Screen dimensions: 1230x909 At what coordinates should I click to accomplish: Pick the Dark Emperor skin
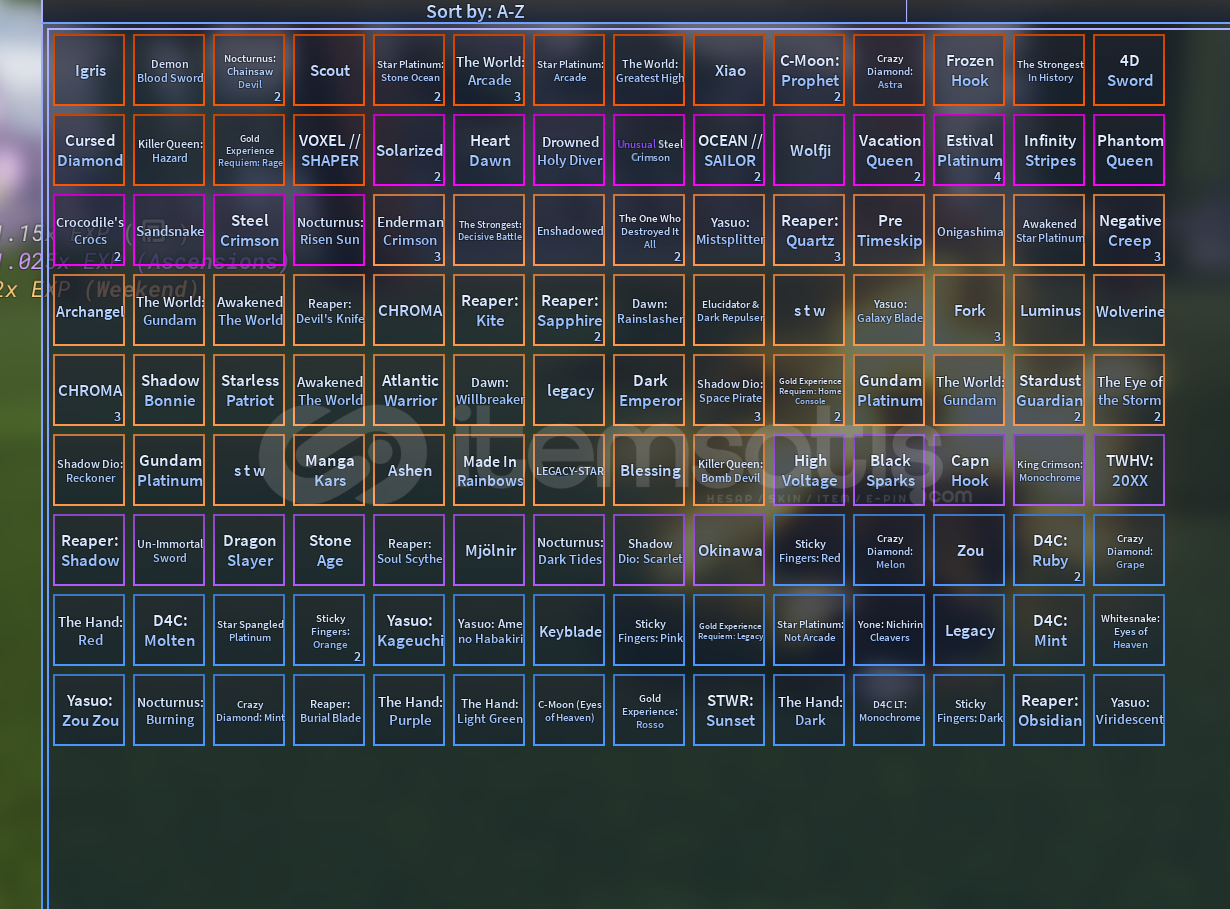650,391
